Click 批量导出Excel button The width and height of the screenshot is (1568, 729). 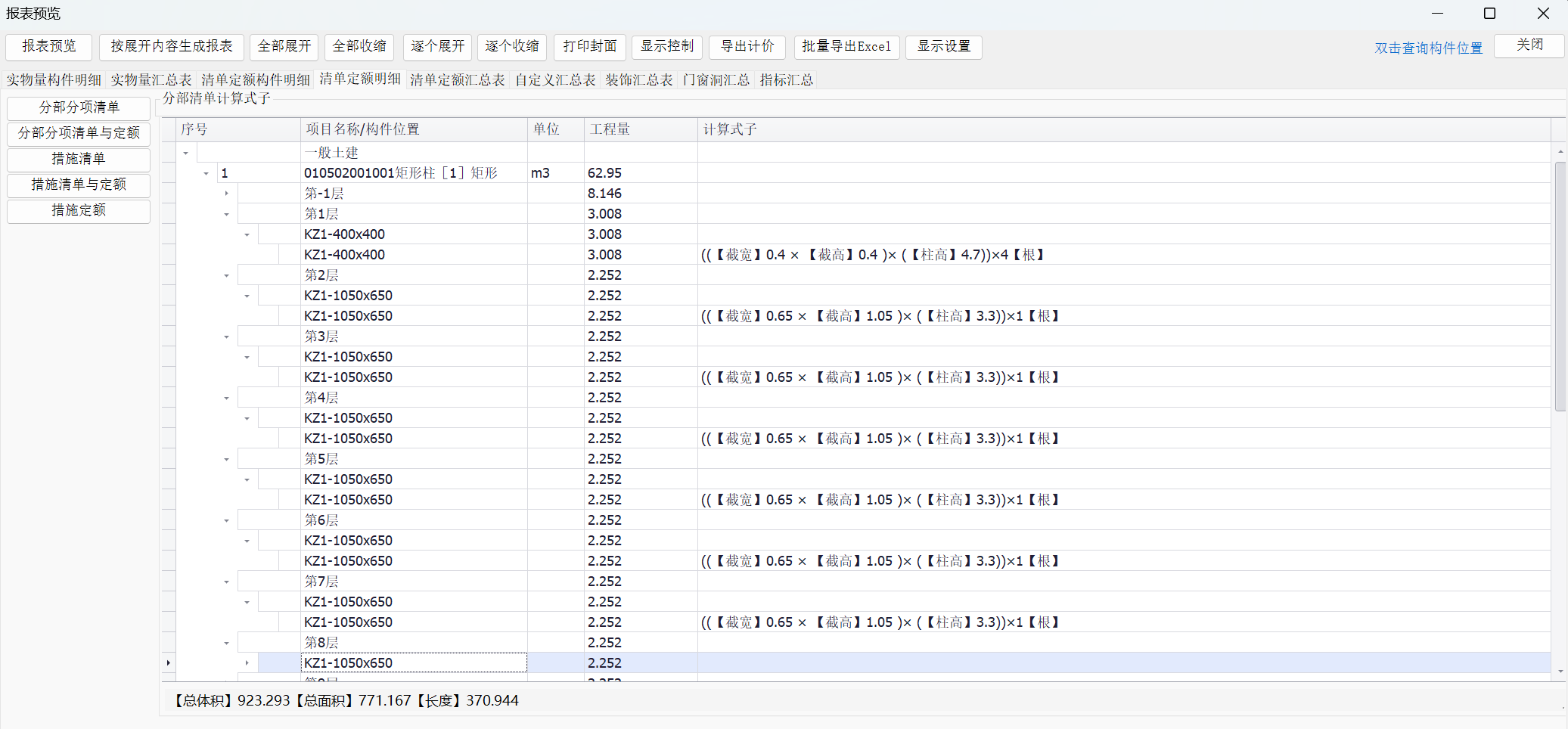pyautogui.click(x=846, y=47)
